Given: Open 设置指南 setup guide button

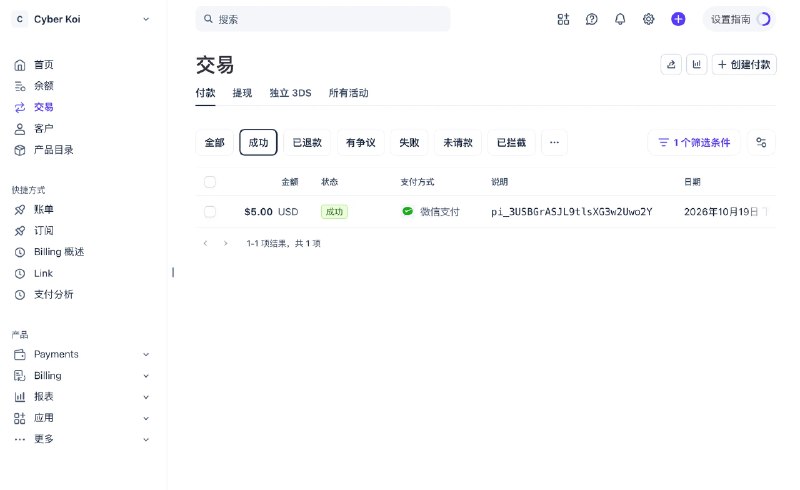Looking at the screenshot, I should pos(740,19).
